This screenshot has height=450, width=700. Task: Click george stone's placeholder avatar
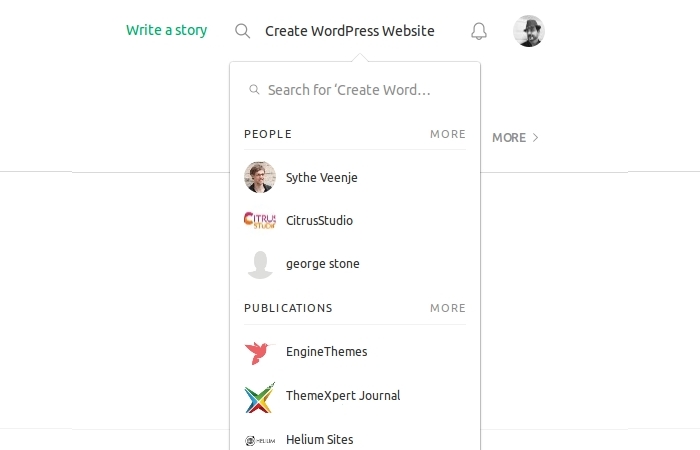[260, 264]
